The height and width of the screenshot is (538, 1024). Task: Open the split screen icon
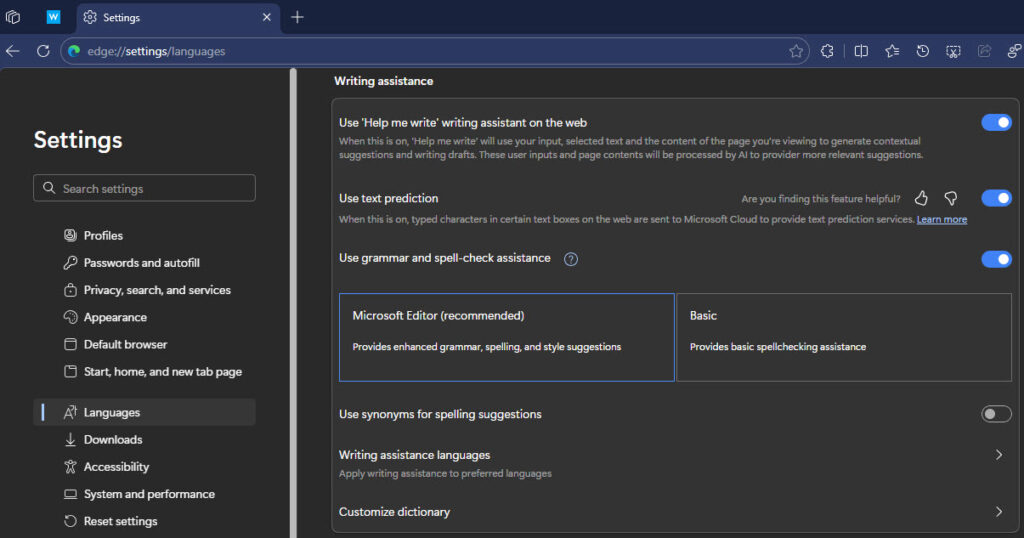coord(861,51)
